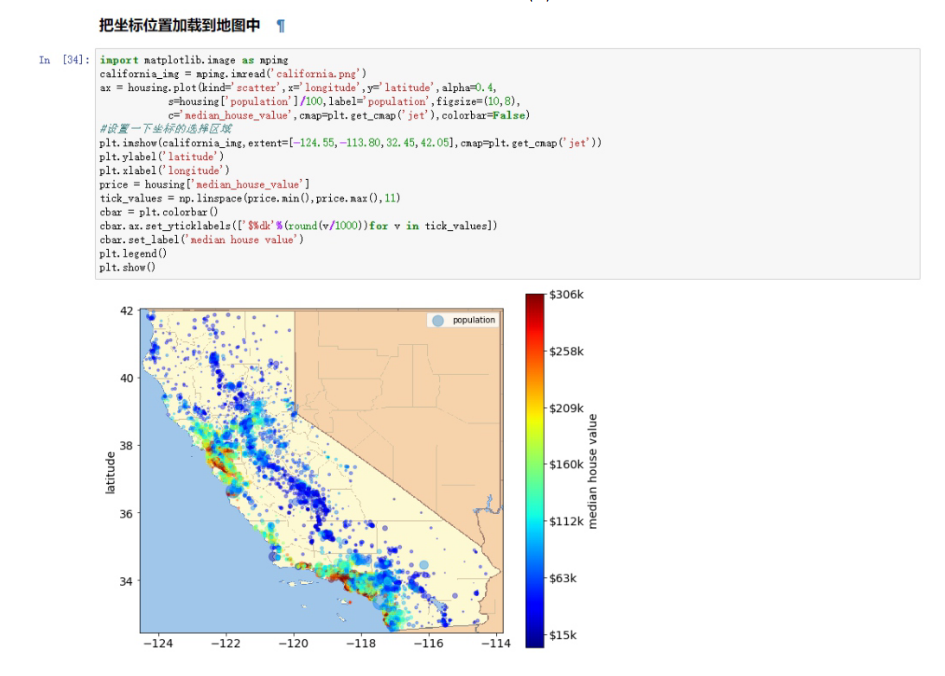Screen dimensions: 945x676
Task: Click the plt.xlabel('longitude') line
Action: tap(165, 171)
